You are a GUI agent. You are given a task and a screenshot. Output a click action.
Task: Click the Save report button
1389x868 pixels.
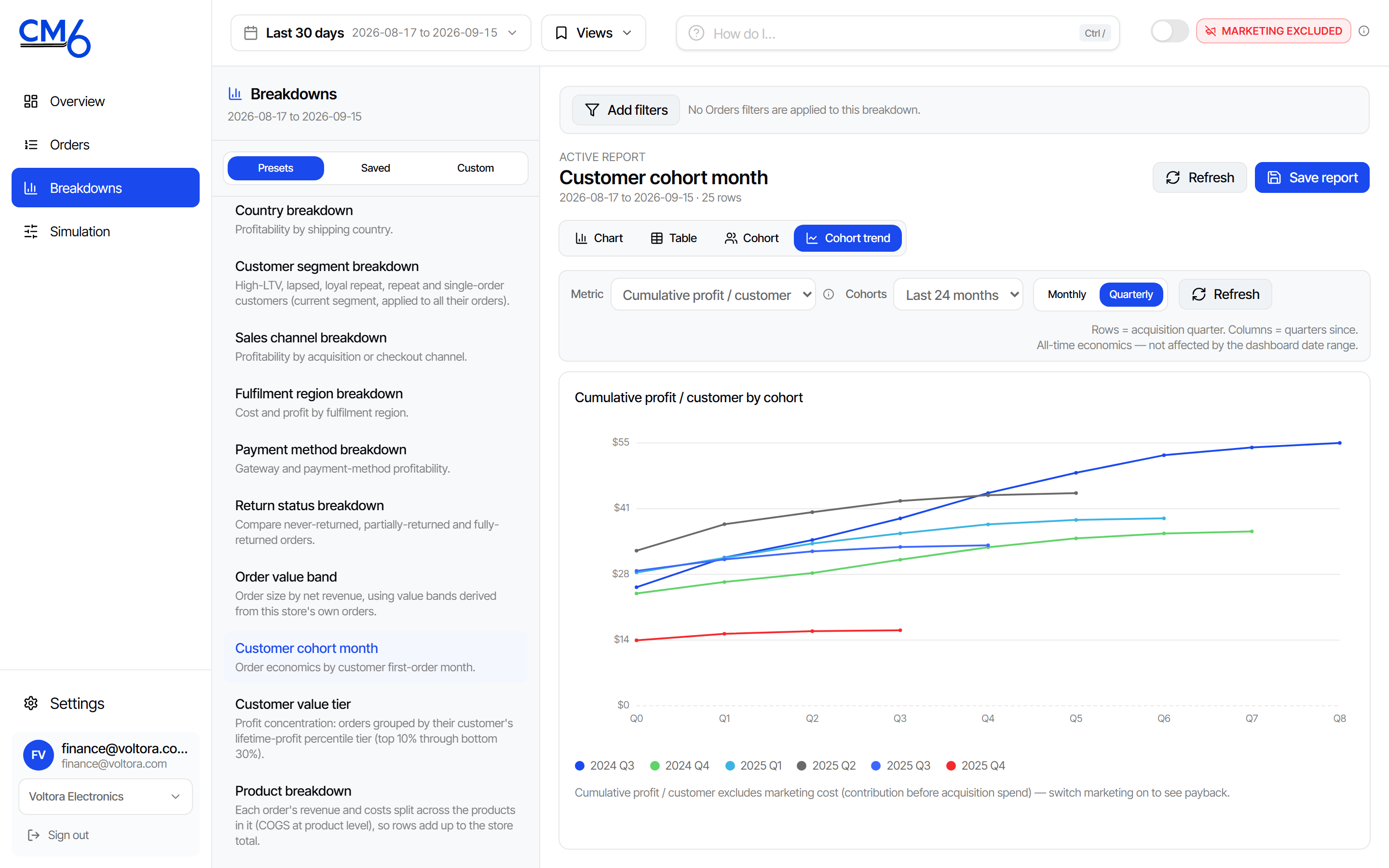coord(1311,177)
